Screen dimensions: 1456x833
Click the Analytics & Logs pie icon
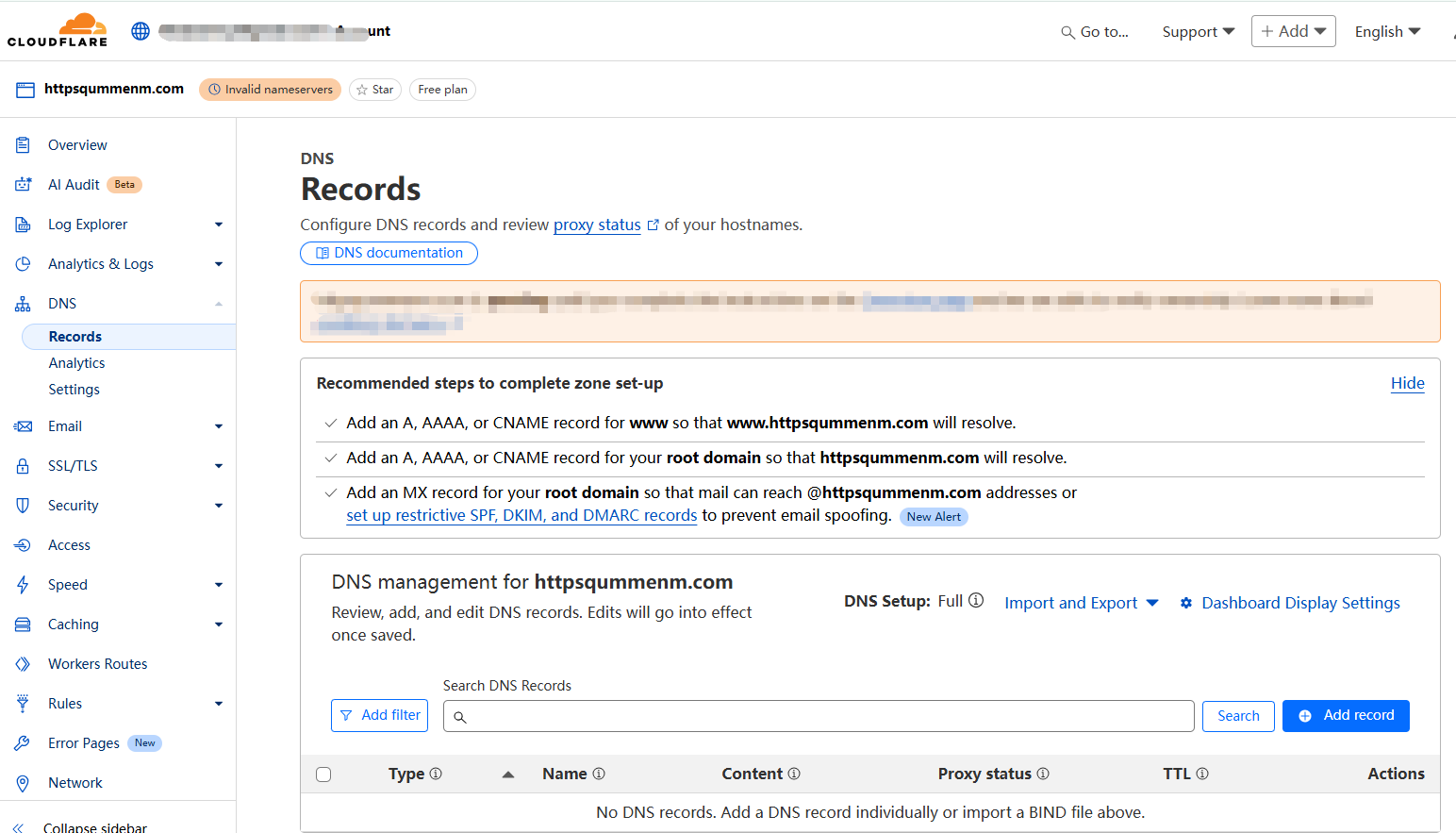[x=23, y=264]
